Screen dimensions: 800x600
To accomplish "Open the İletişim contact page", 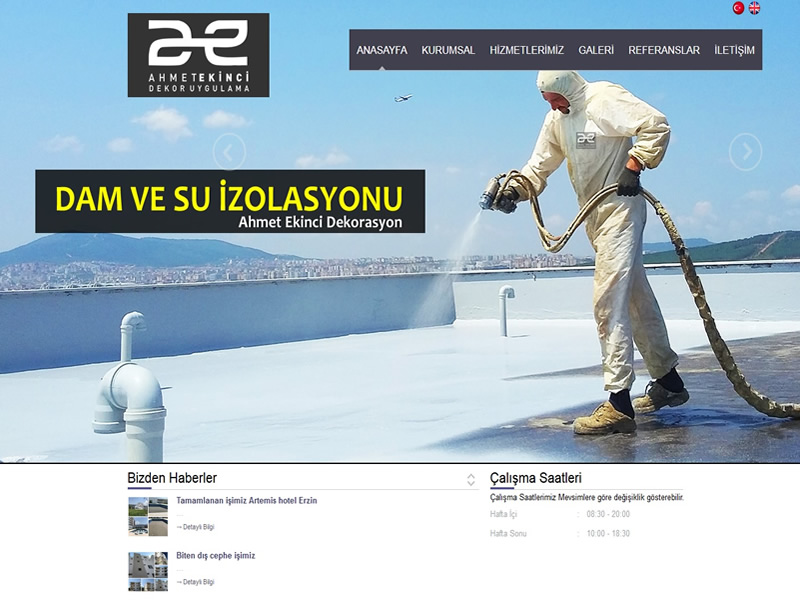I will tap(734, 50).
